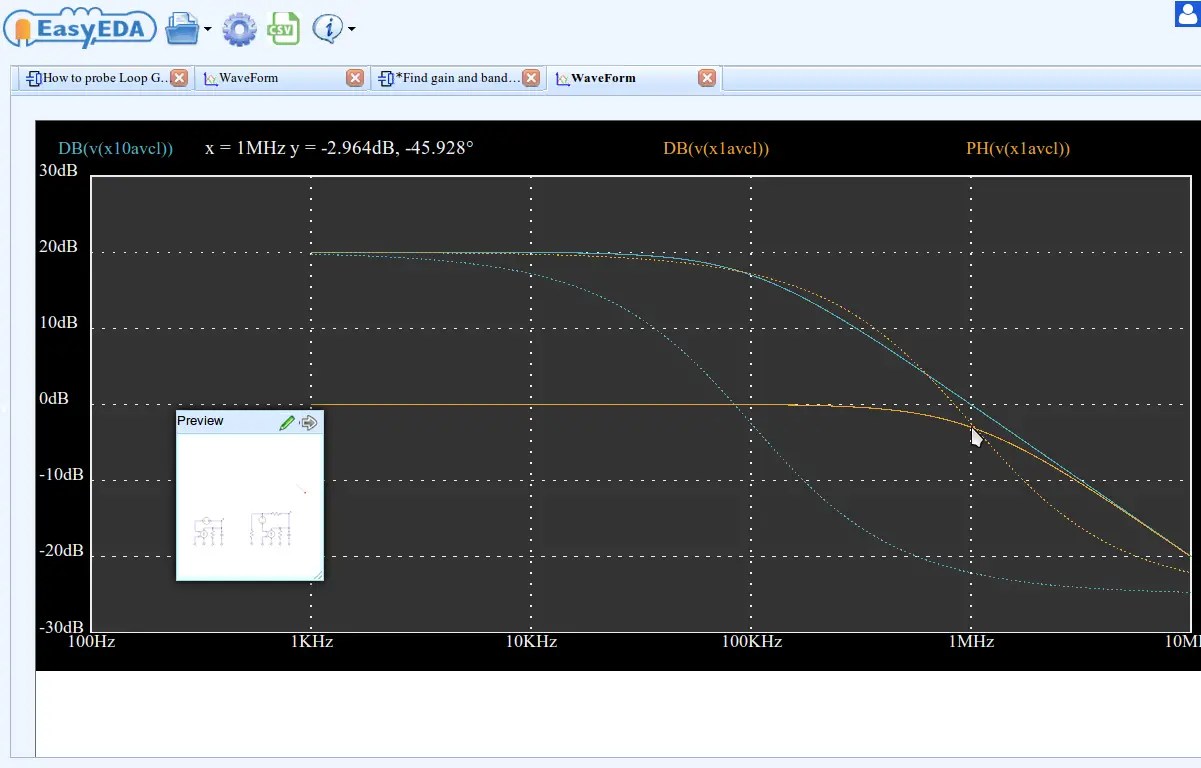The image size is (1201, 768).
Task: Open the user account icon
Action: click(x=1187, y=14)
